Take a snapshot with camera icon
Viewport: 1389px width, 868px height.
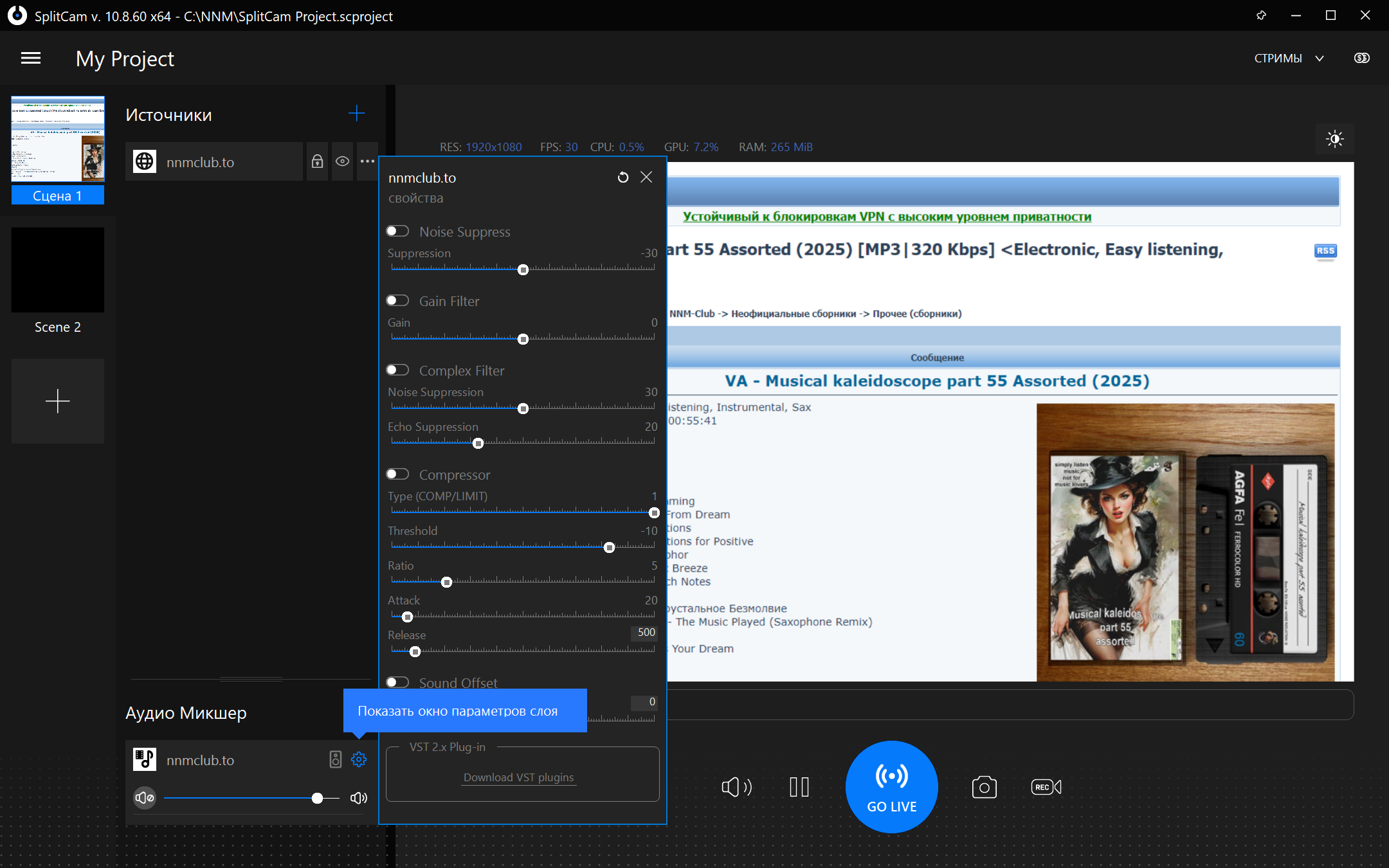pyautogui.click(x=984, y=787)
